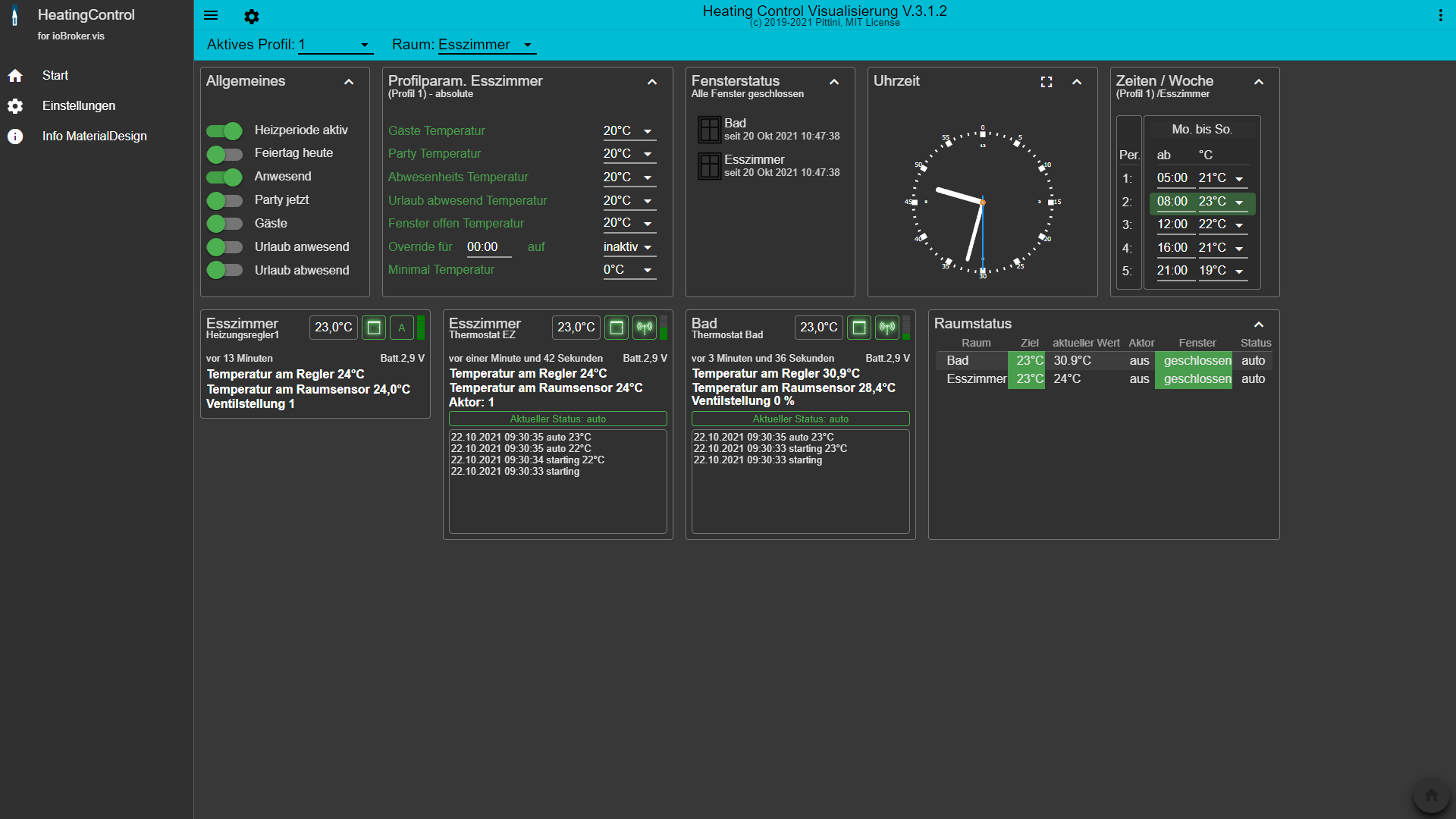The height and width of the screenshot is (819, 1456).
Task: Collapse the Fensterstatus panel
Action: point(834,82)
